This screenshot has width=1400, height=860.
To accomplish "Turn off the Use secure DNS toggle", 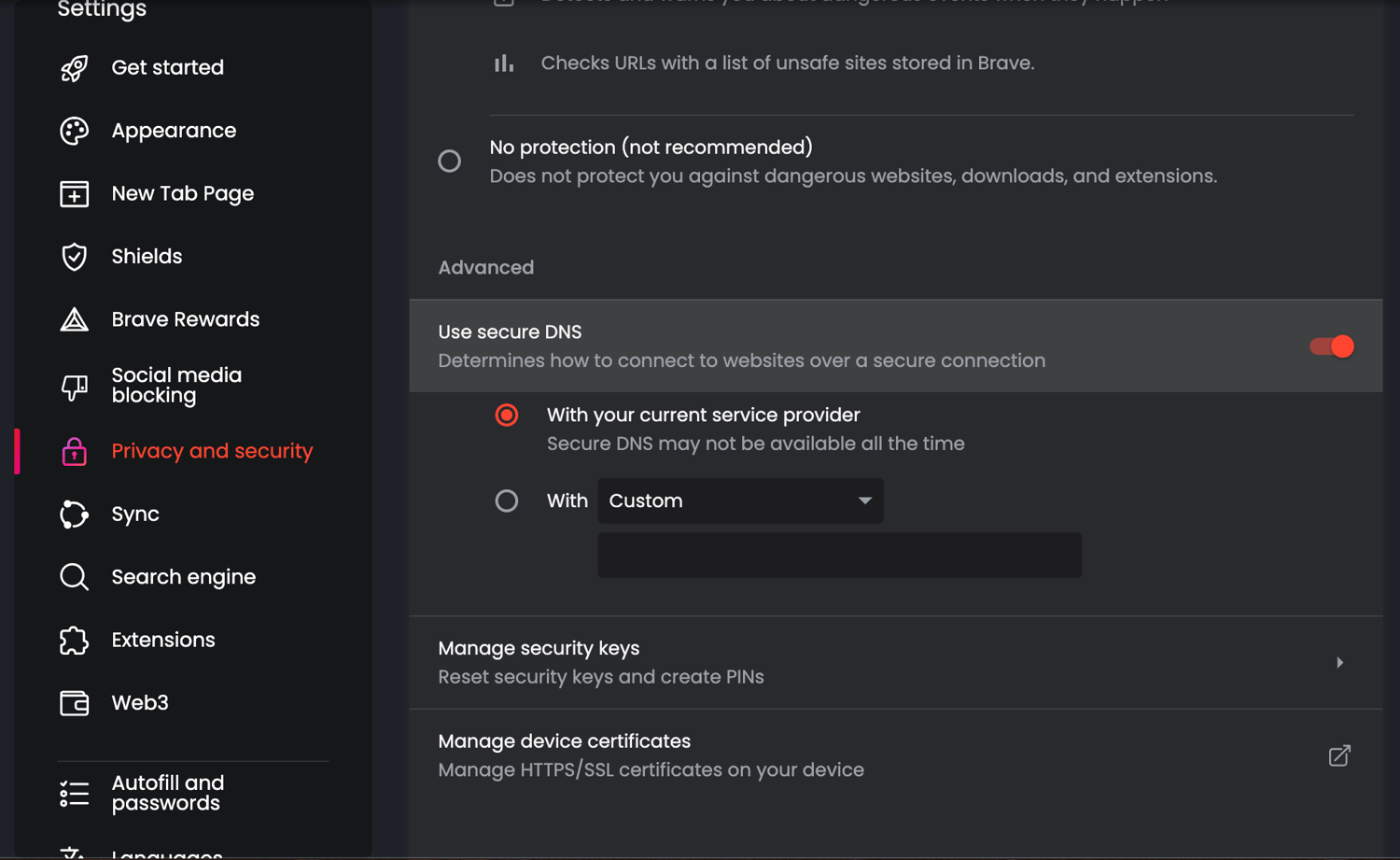I will click(x=1332, y=346).
